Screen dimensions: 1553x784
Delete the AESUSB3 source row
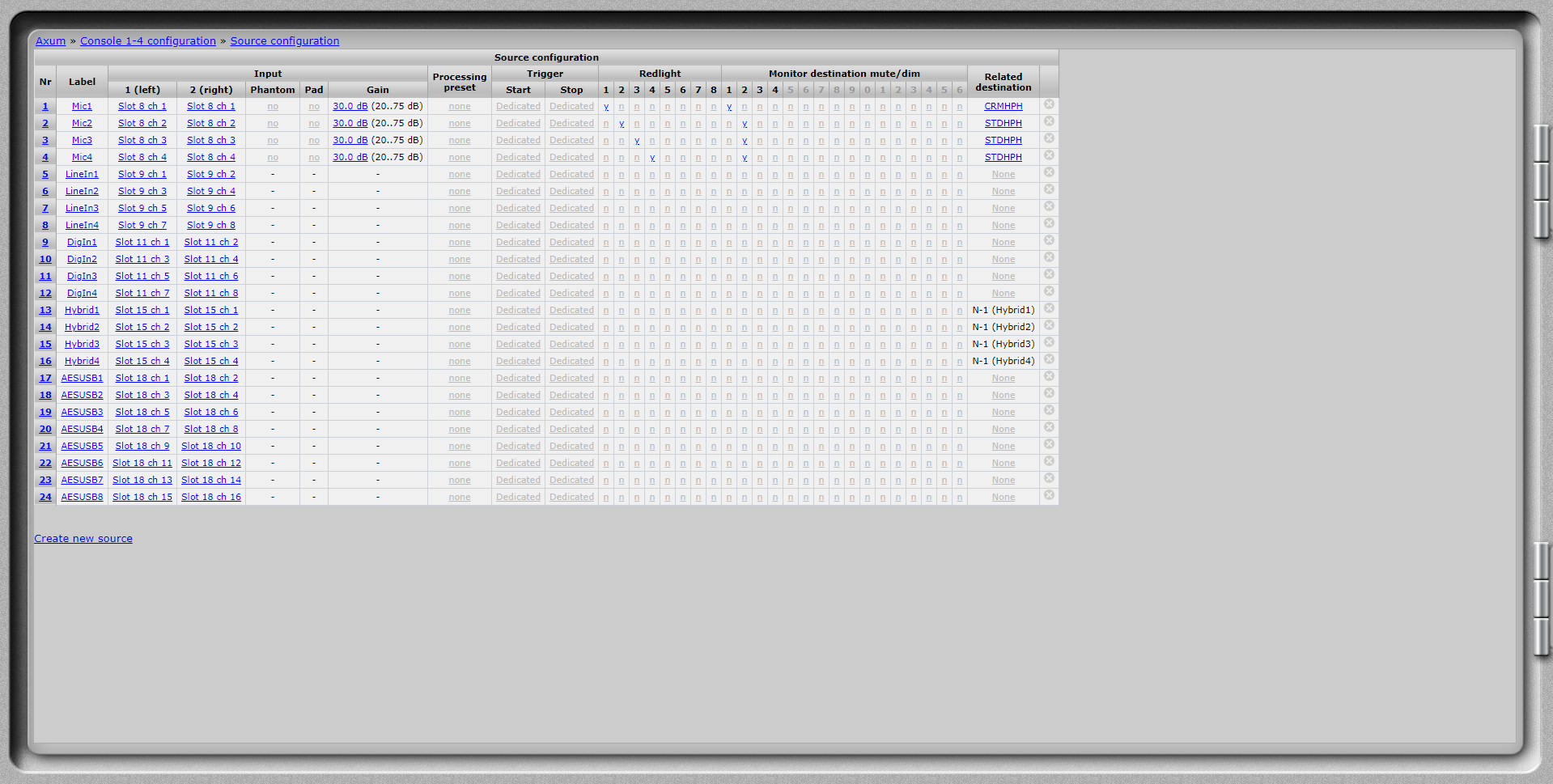(x=1049, y=411)
